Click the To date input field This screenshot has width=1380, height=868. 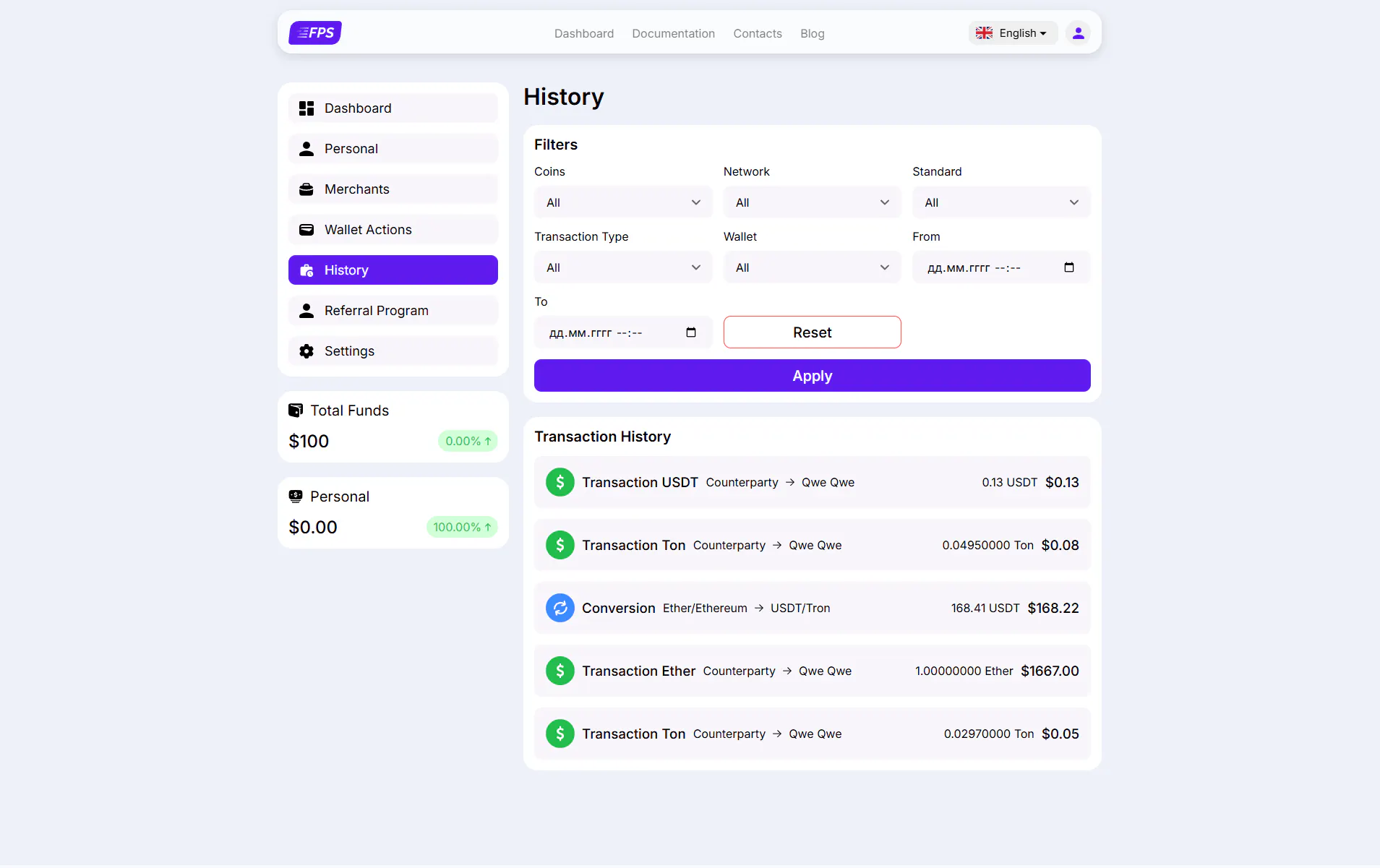623,332
